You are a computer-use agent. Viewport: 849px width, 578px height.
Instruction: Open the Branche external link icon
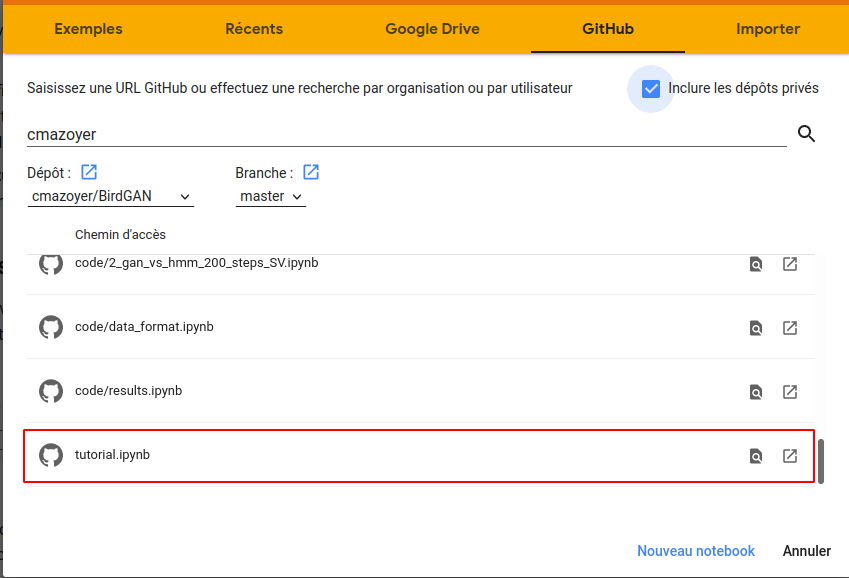[311, 172]
